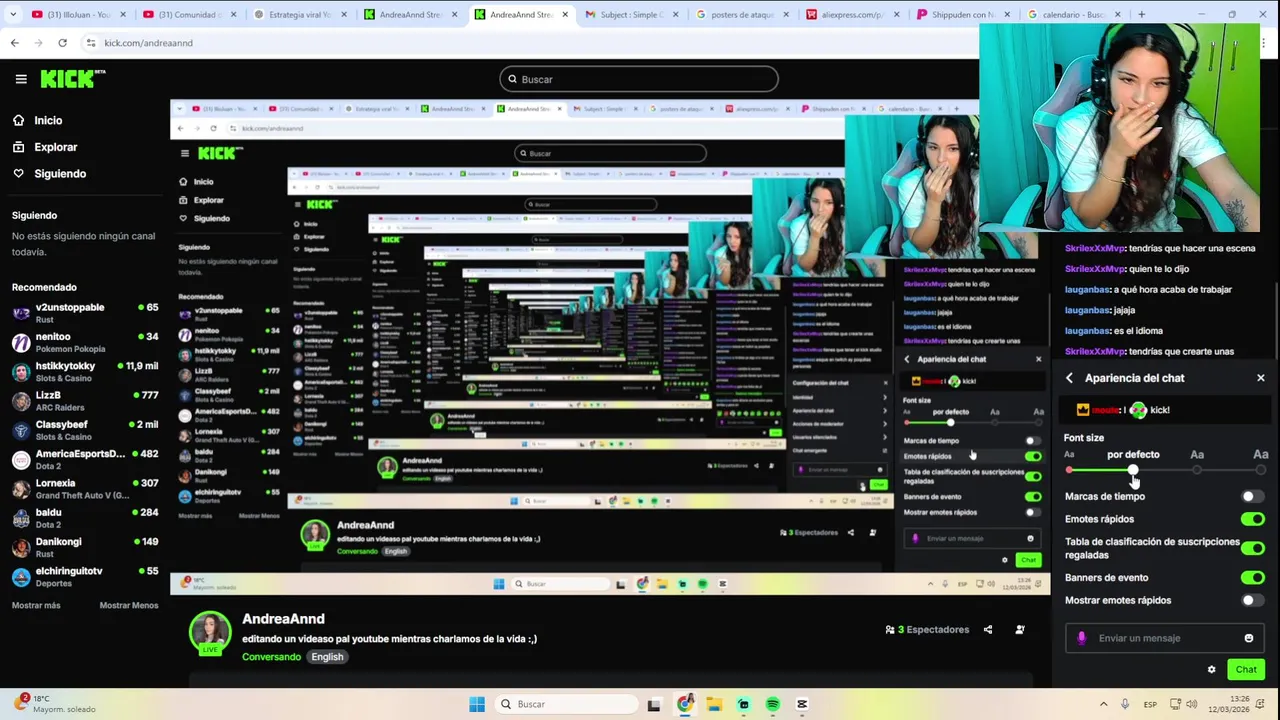Click the Conversando category tag
The image size is (1280, 720).
271,657
